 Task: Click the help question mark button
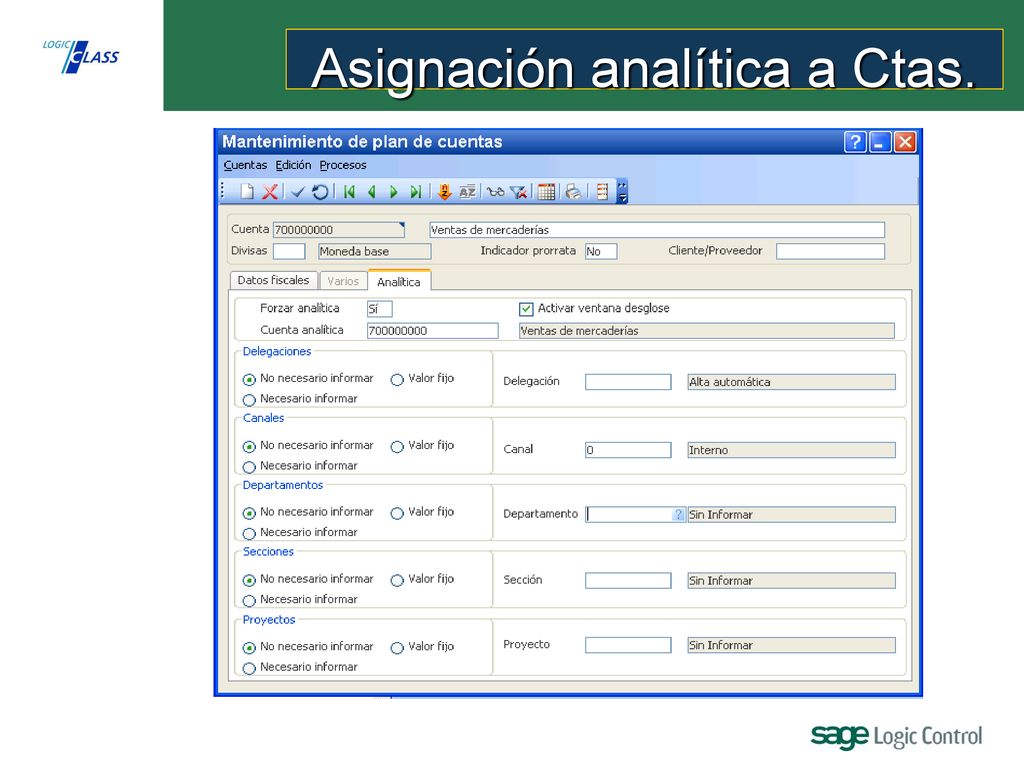pyautogui.click(x=855, y=142)
